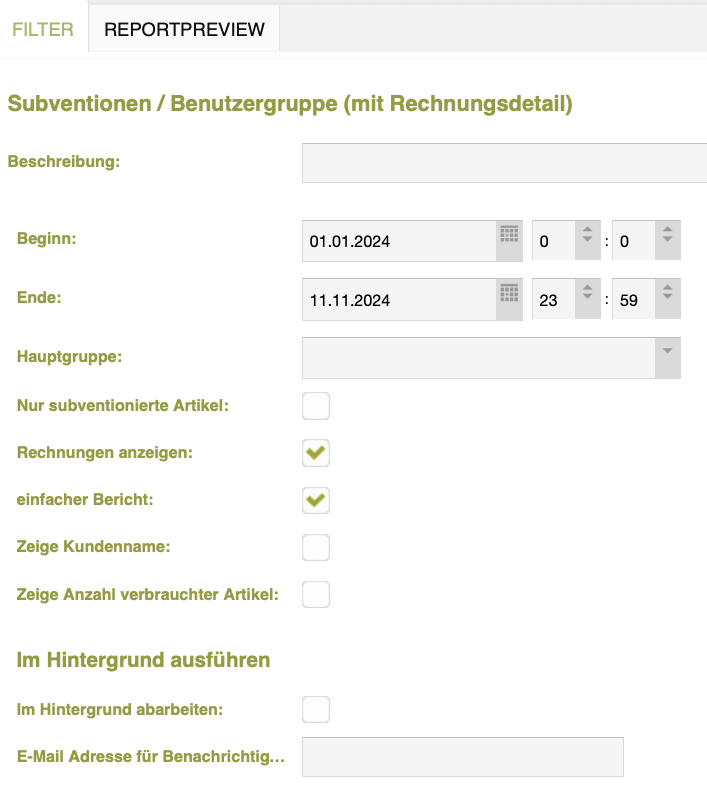
Task: Uncheck Rechnungen anzeigen
Action: (x=316, y=453)
